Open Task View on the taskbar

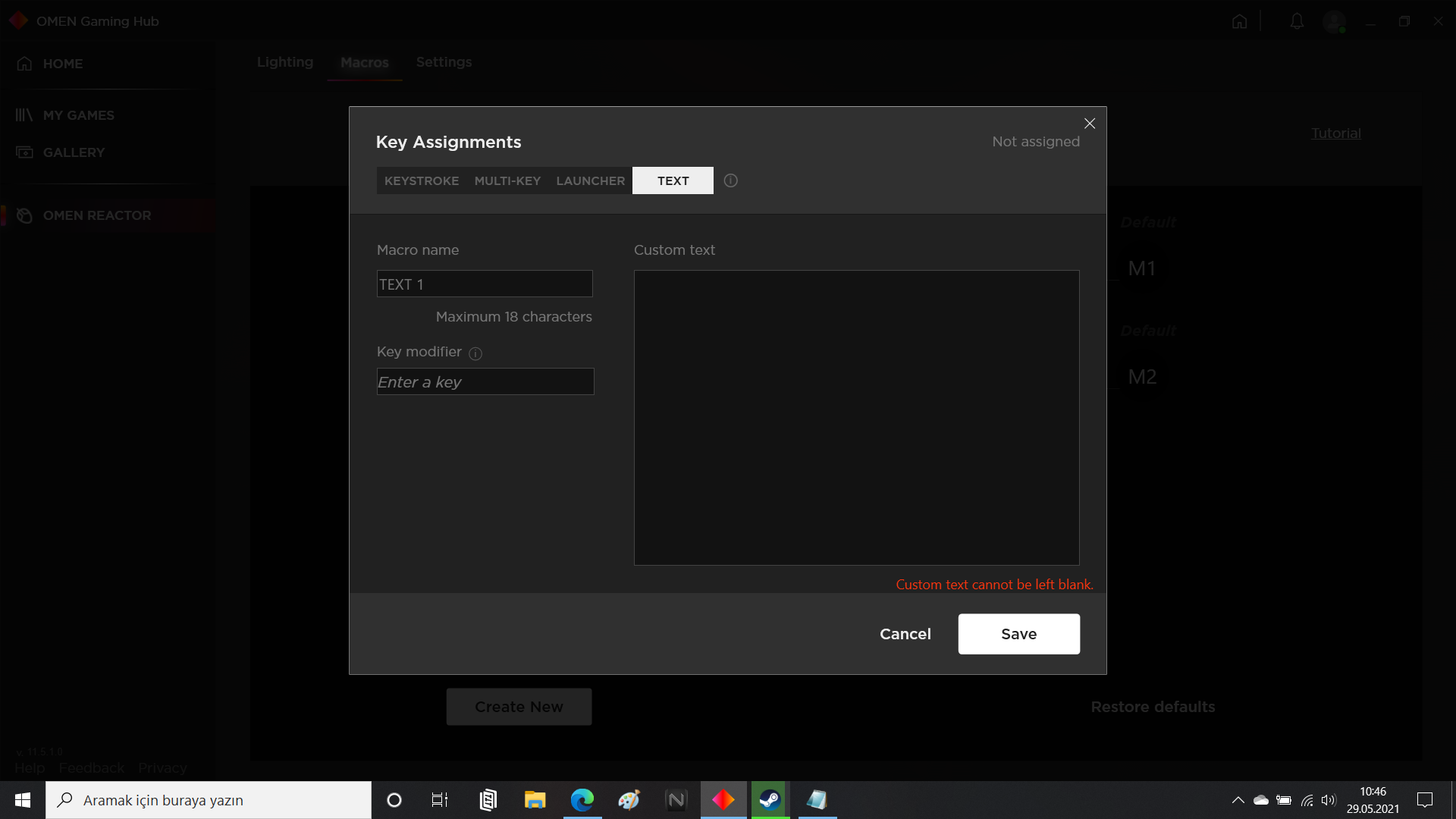pos(440,800)
